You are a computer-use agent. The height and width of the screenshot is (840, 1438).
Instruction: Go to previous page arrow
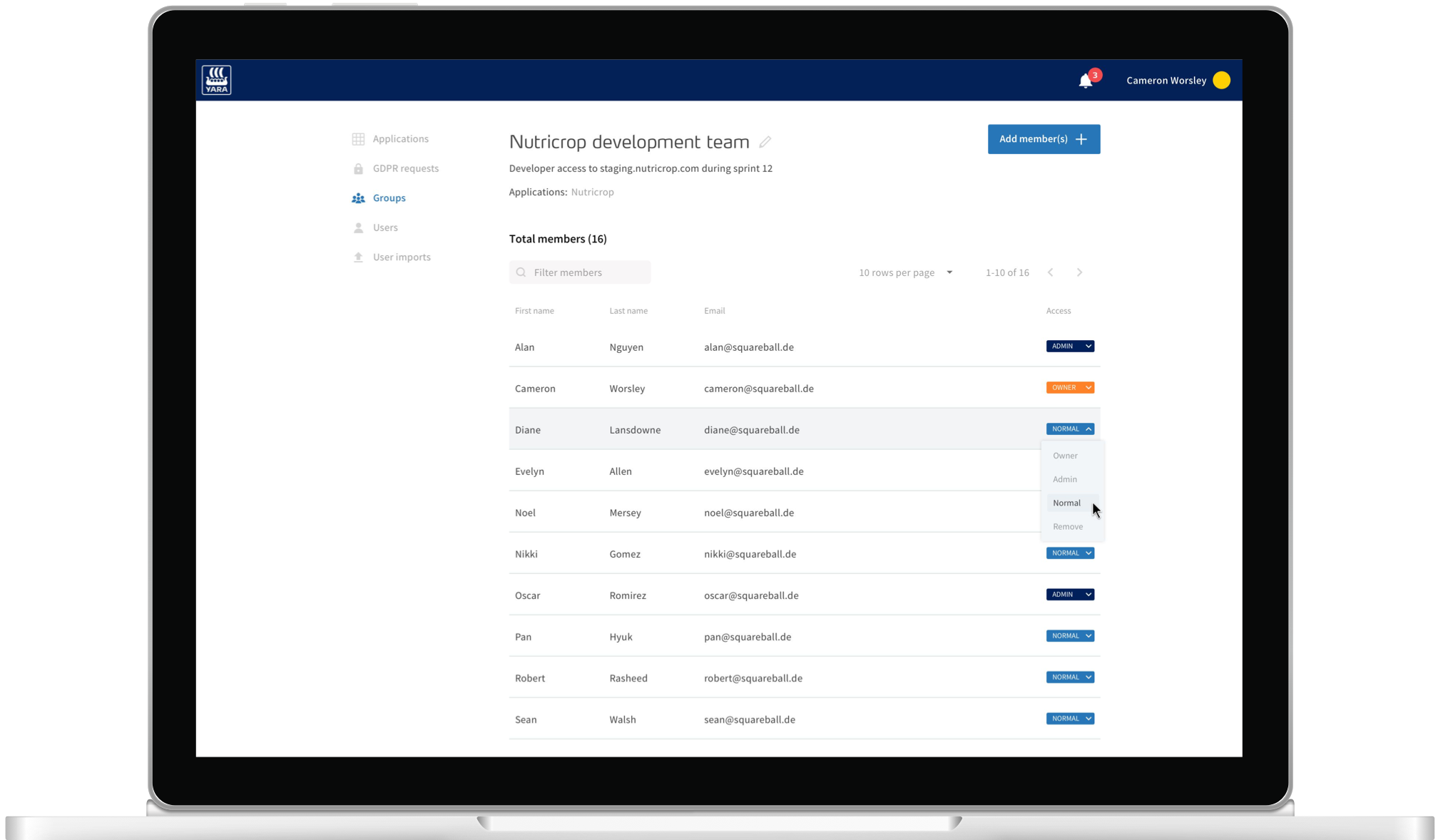click(x=1050, y=272)
